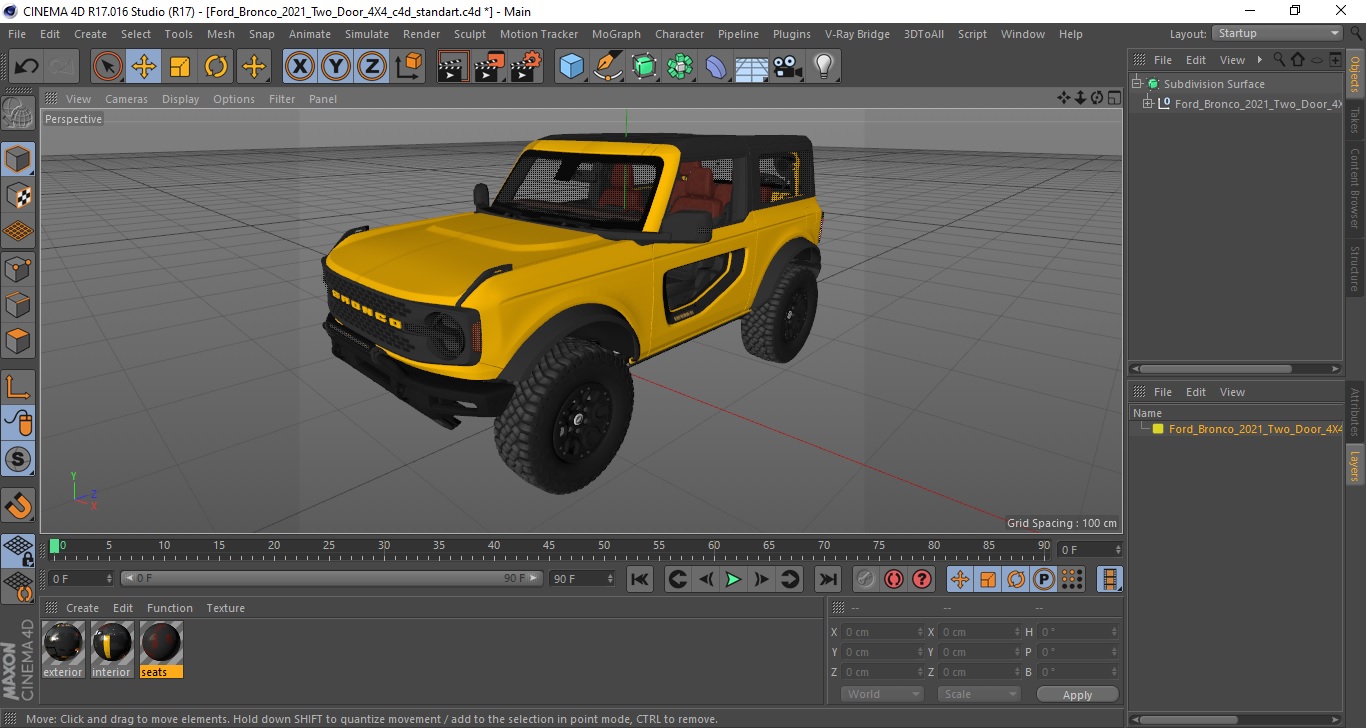Click the end frame 90 F field
Screen dimensions: 1366x728
583,578
